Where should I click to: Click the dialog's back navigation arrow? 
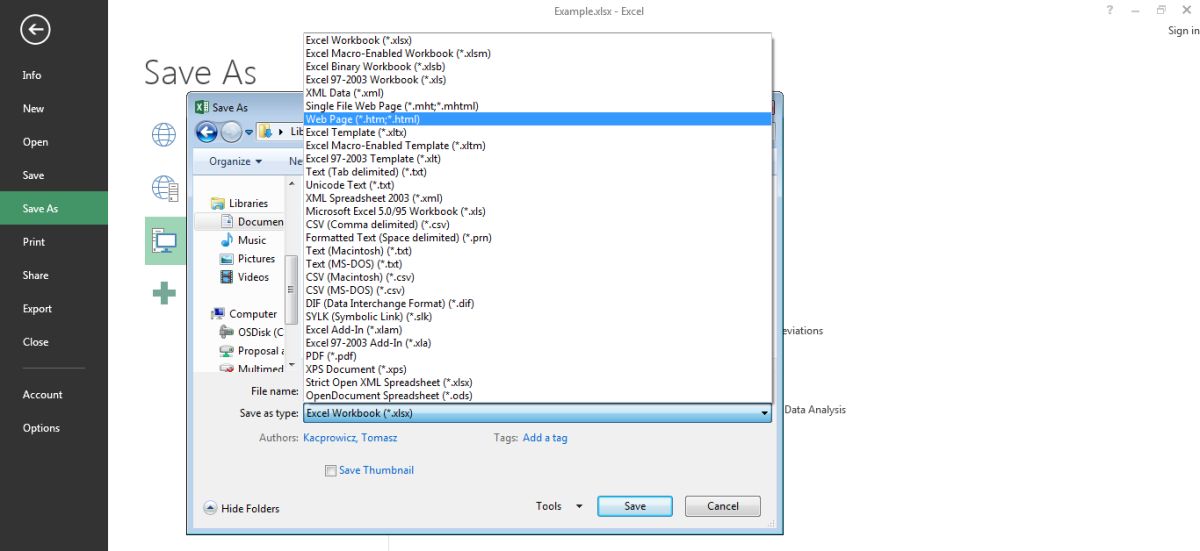pyautogui.click(x=207, y=132)
